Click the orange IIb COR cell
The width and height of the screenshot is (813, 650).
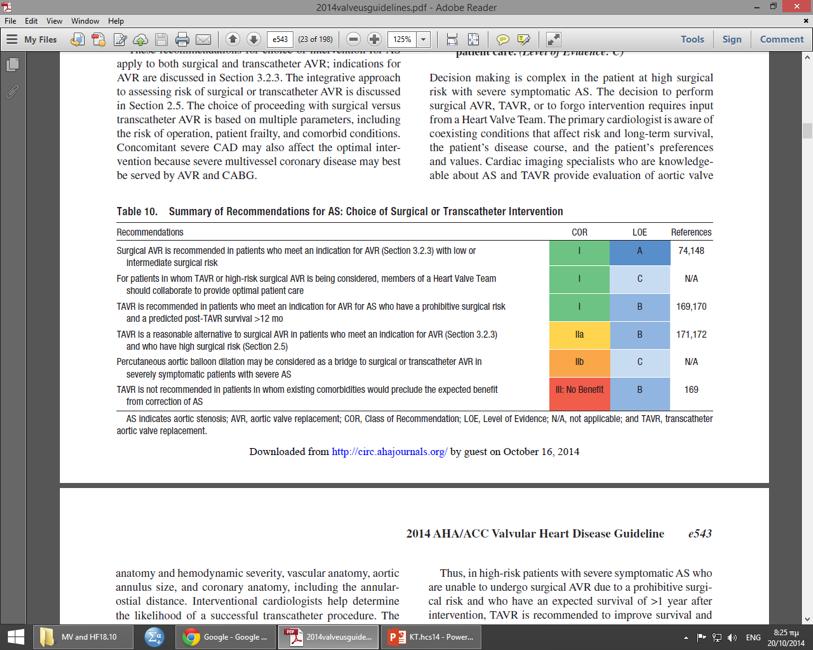pos(579,362)
